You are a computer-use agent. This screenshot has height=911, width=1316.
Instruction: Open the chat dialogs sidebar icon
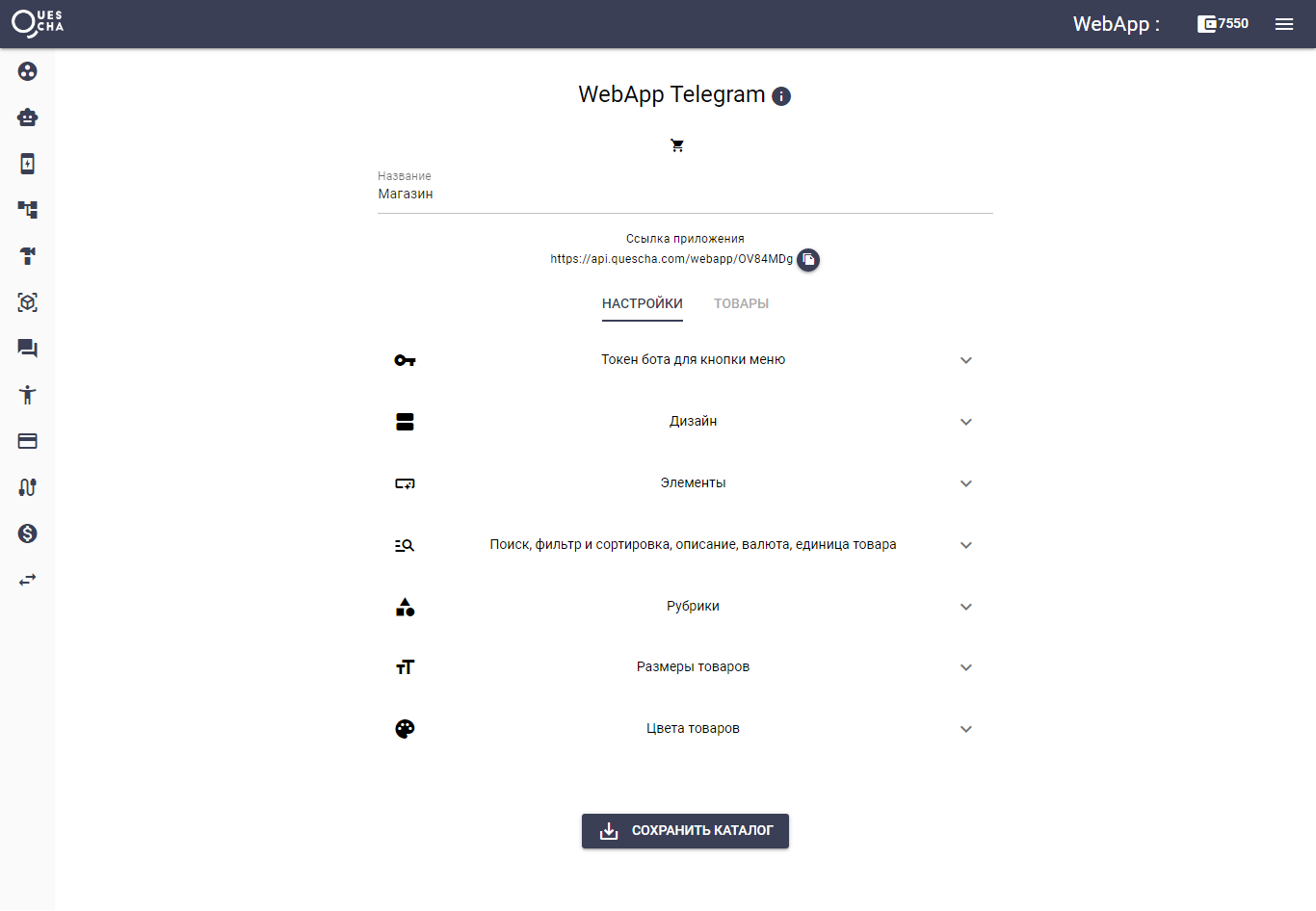(x=27, y=349)
